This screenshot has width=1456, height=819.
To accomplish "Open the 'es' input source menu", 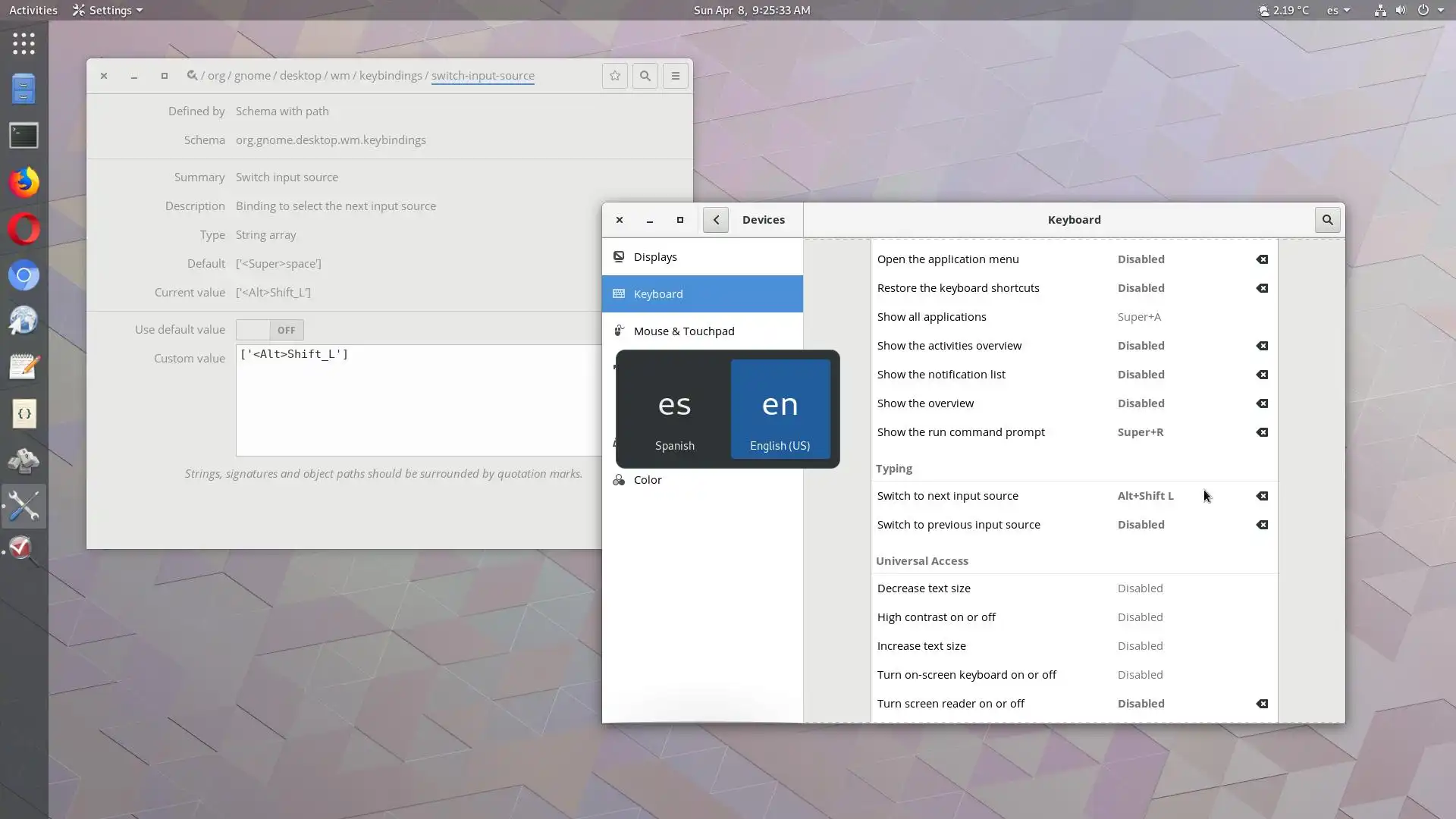I will [x=1338, y=11].
